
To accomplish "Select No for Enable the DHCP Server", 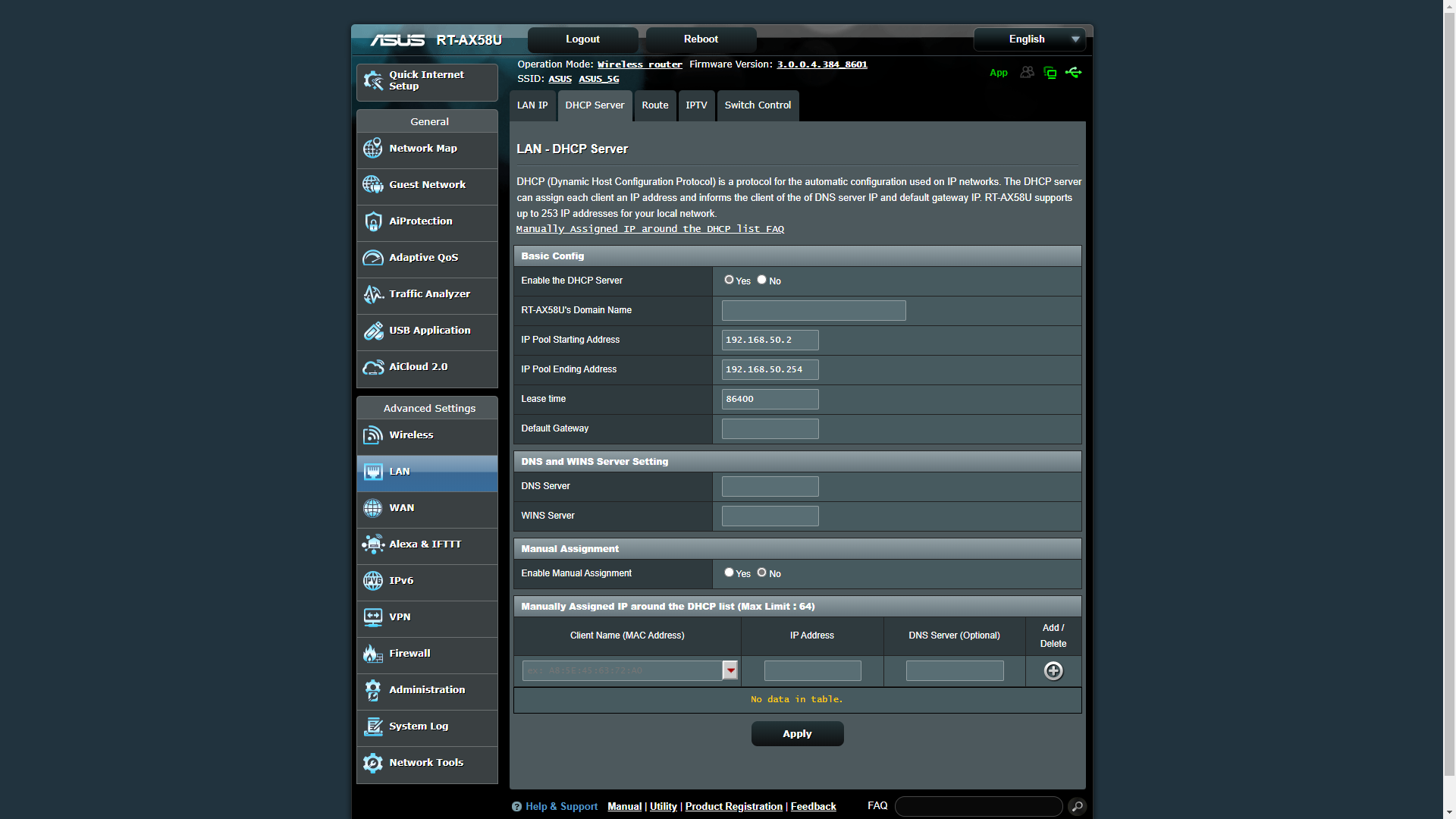I will (x=761, y=280).
